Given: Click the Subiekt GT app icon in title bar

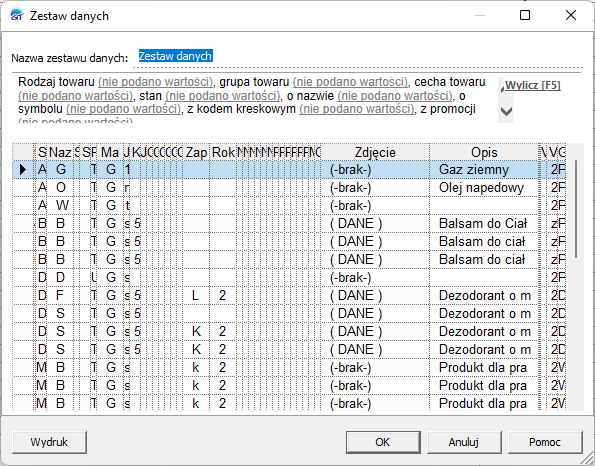Looking at the screenshot, I should click(16, 16).
